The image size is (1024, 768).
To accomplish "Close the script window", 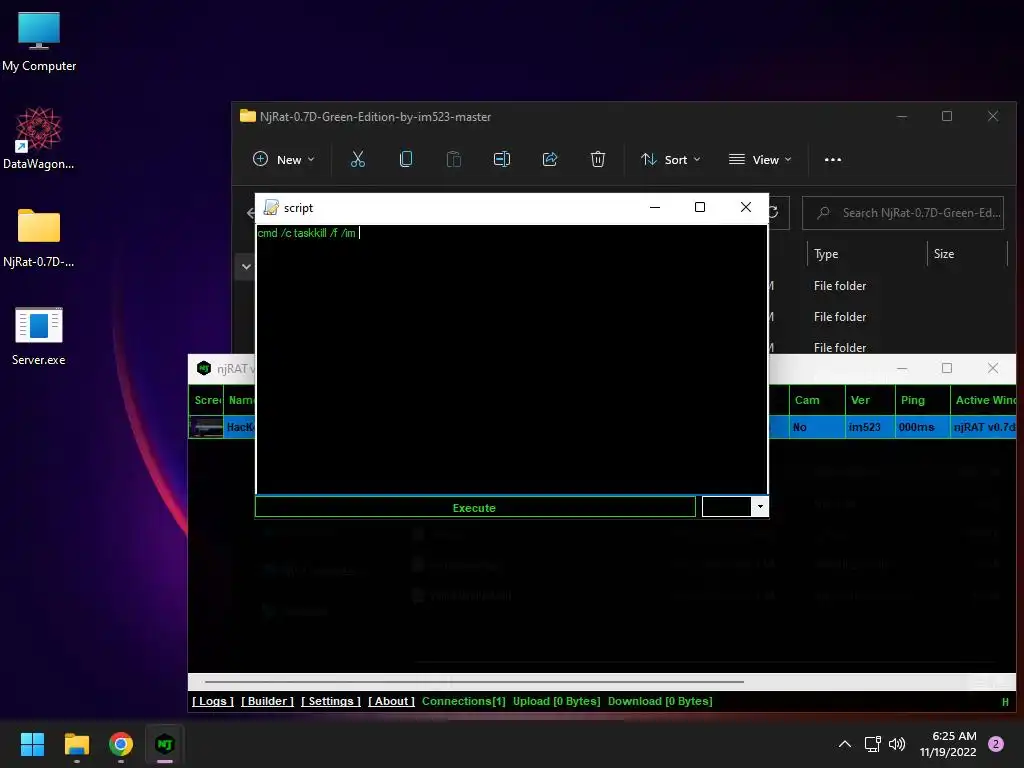I will pyautogui.click(x=746, y=207).
